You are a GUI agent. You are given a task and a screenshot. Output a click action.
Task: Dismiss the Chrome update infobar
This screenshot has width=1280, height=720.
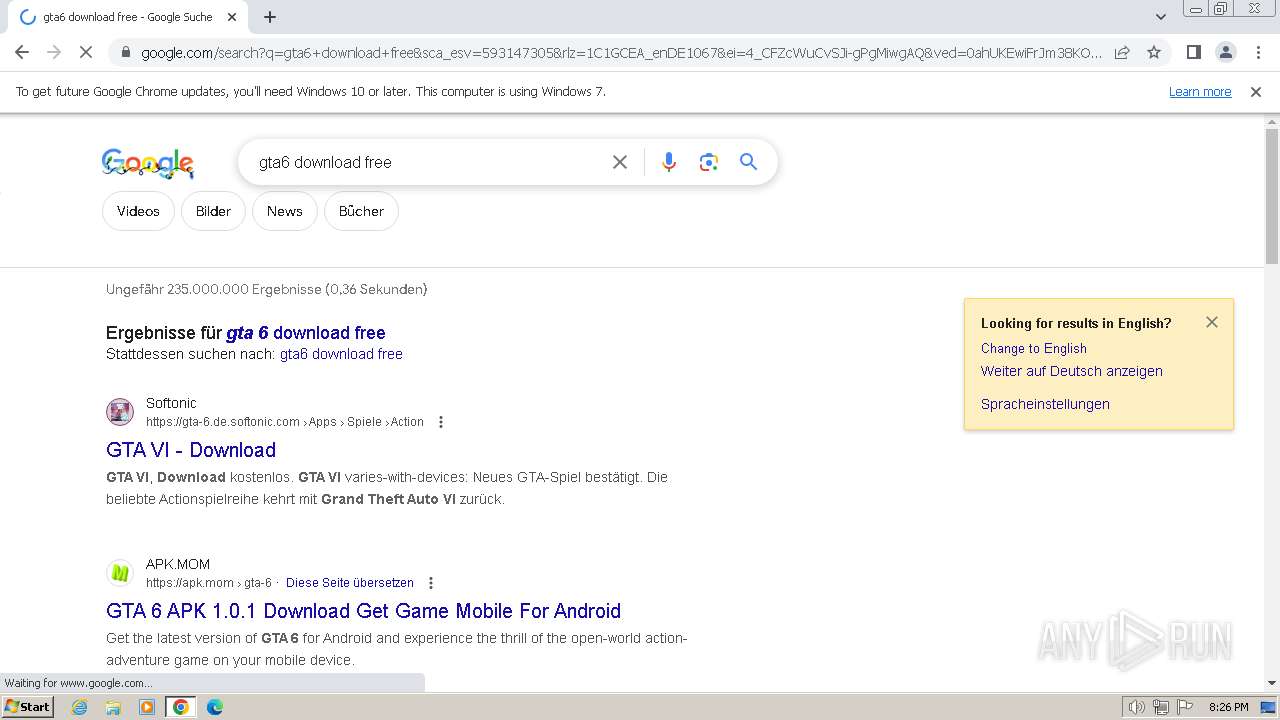1256,91
